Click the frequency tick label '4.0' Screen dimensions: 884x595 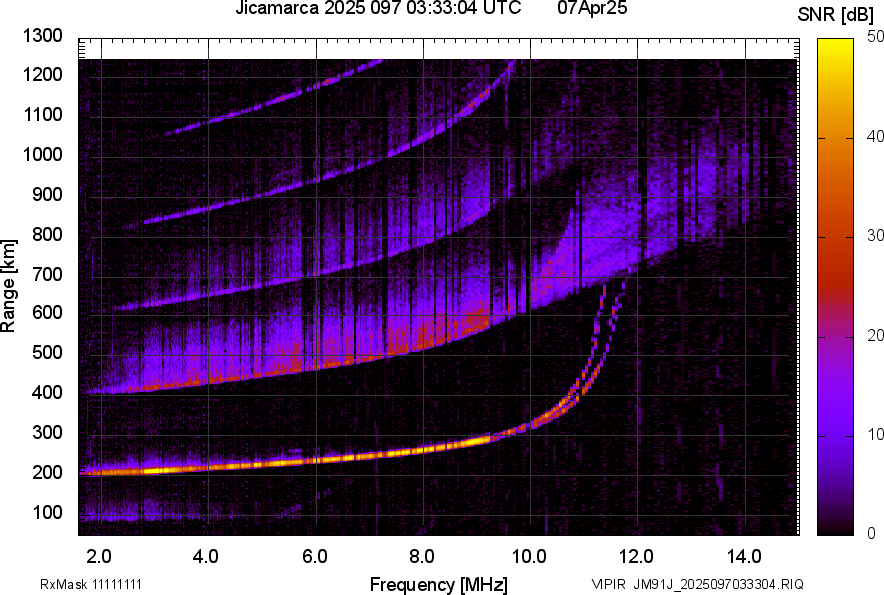(206, 557)
